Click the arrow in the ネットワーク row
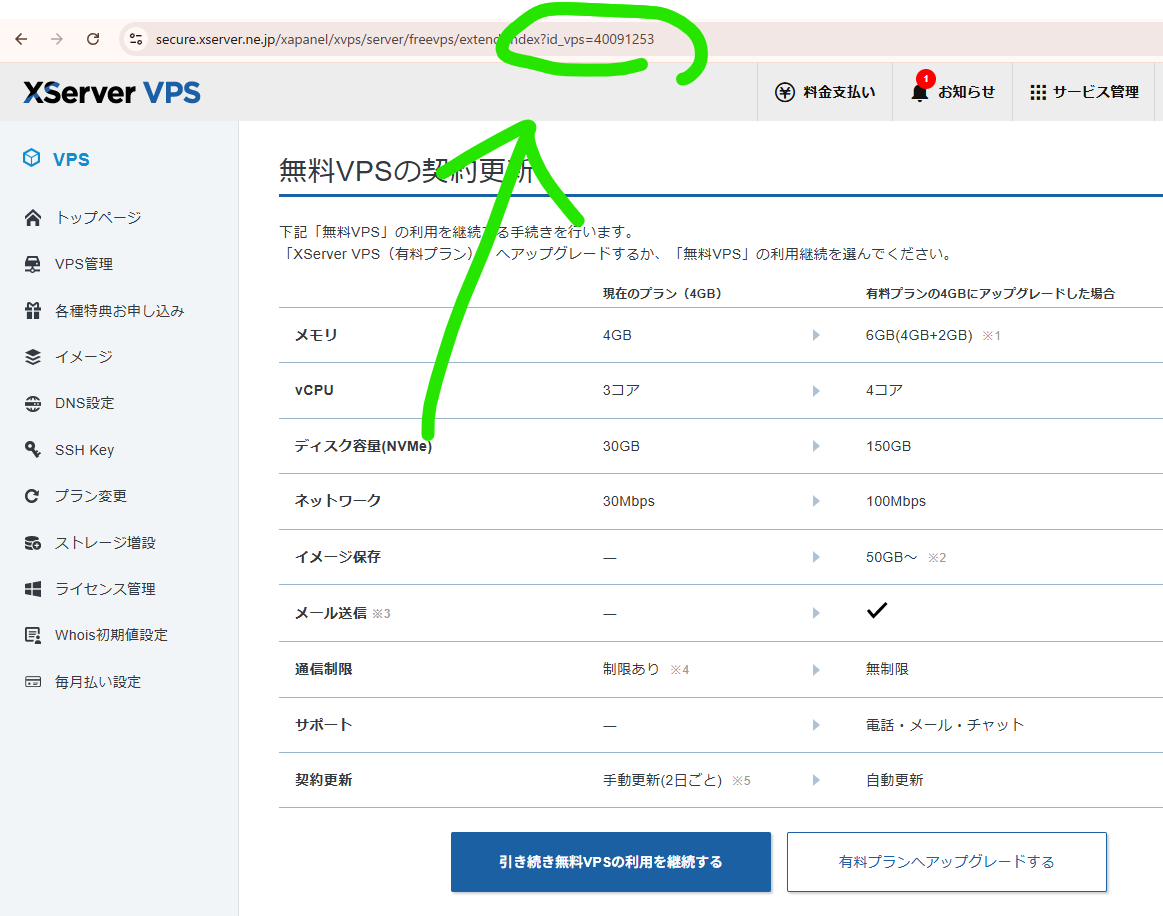 tap(816, 501)
